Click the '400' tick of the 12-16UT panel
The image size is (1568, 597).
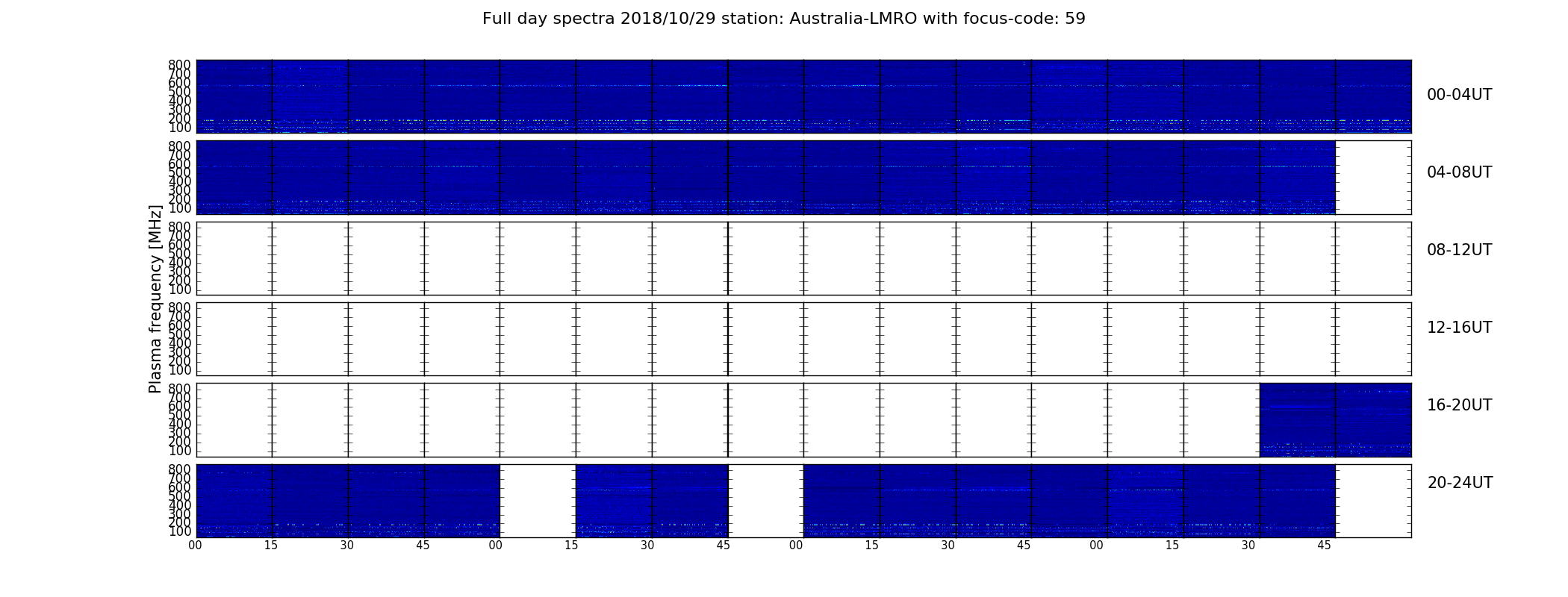point(179,343)
